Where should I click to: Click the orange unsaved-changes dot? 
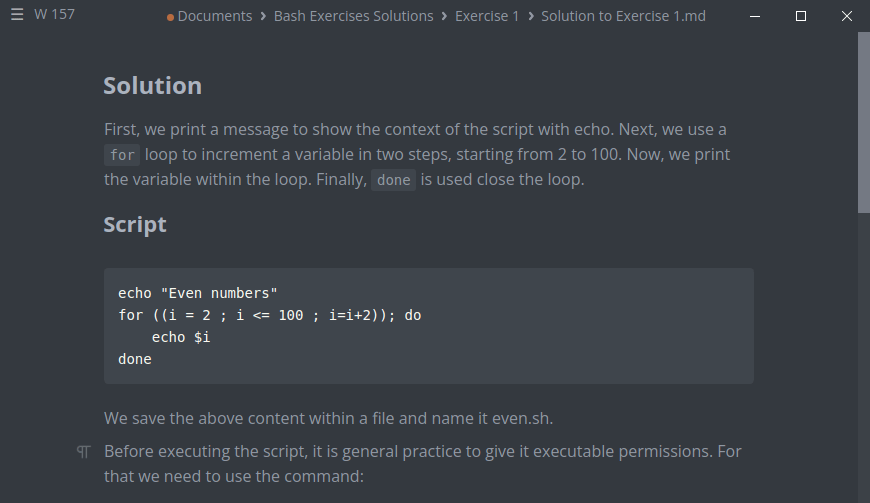click(x=171, y=17)
